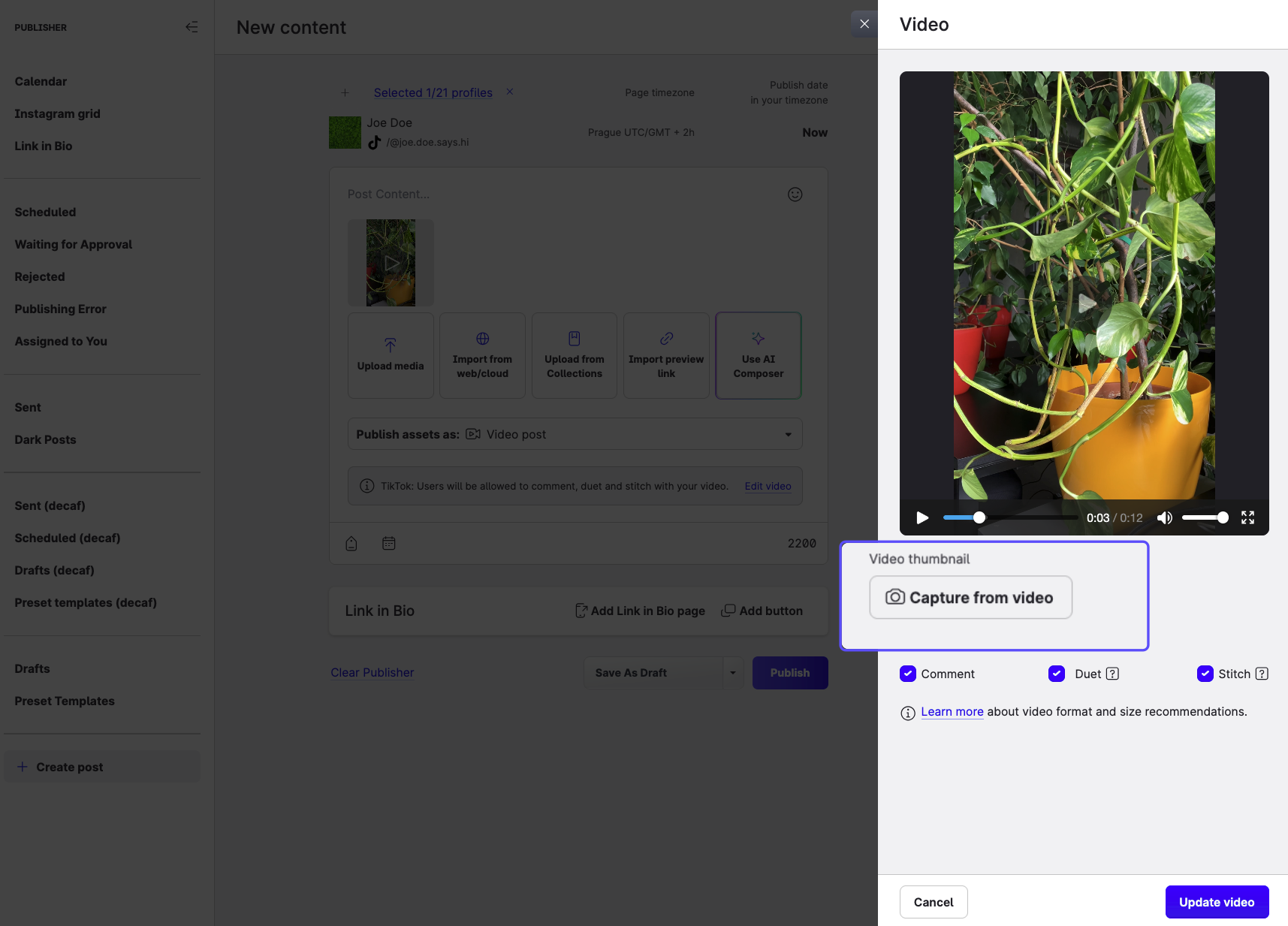Click the Stitch help question mark icon
Viewport: 1288px width, 926px height.
pos(1262,674)
